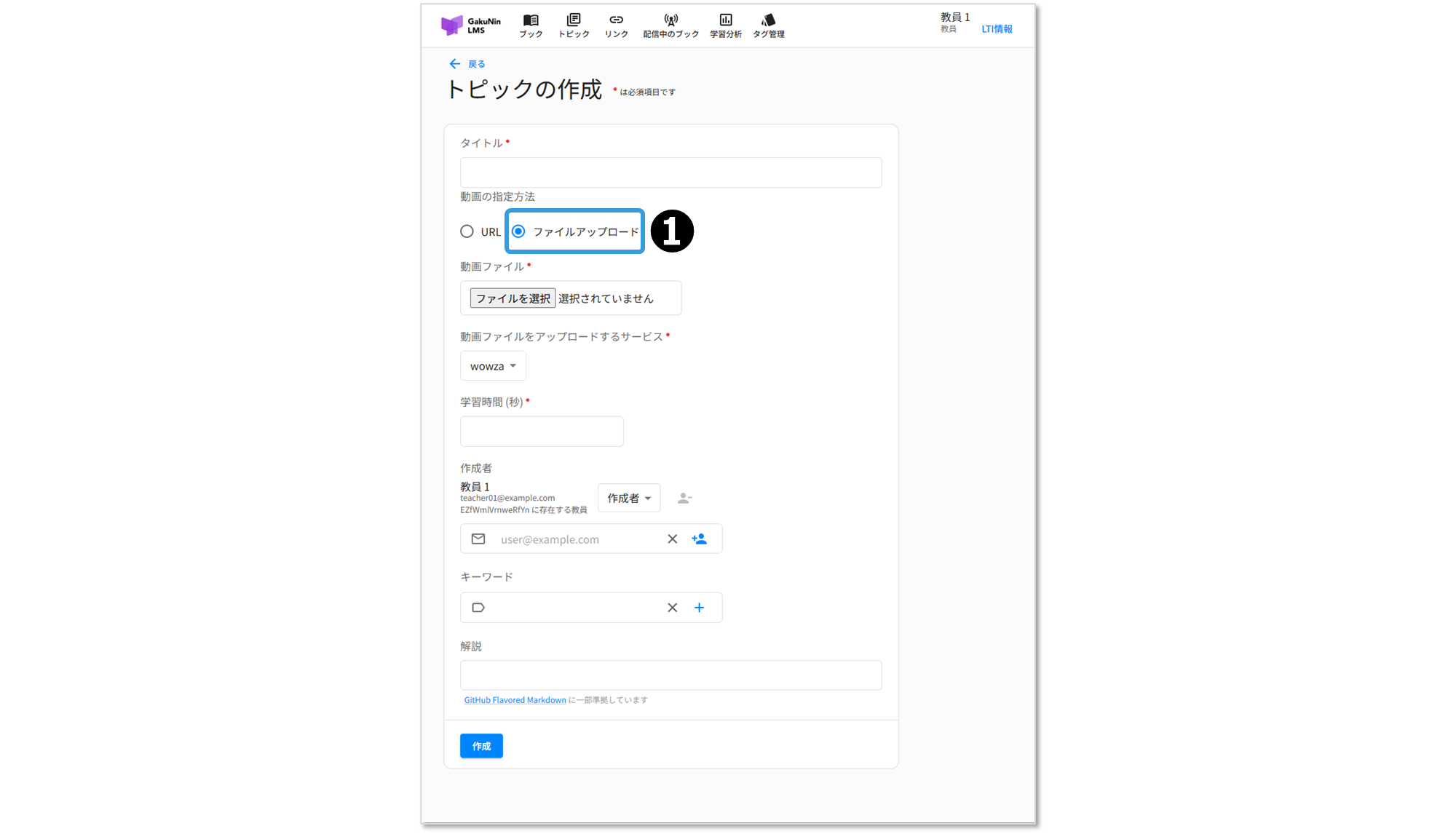Open the トピック (Topics) nav icon
The image size is (1456, 834).
coord(574,20)
